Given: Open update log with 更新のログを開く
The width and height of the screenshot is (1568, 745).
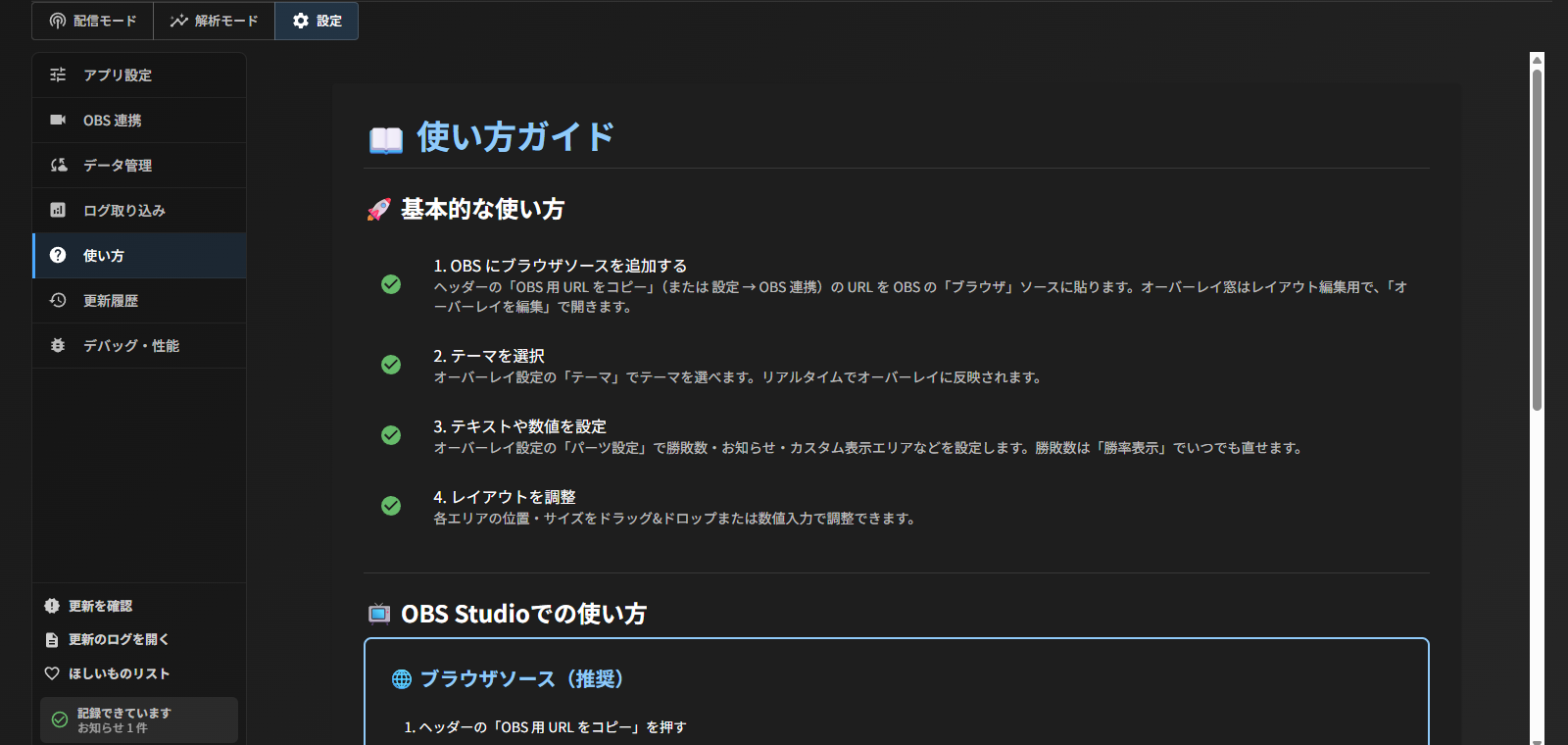Looking at the screenshot, I should [x=107, y=639].
